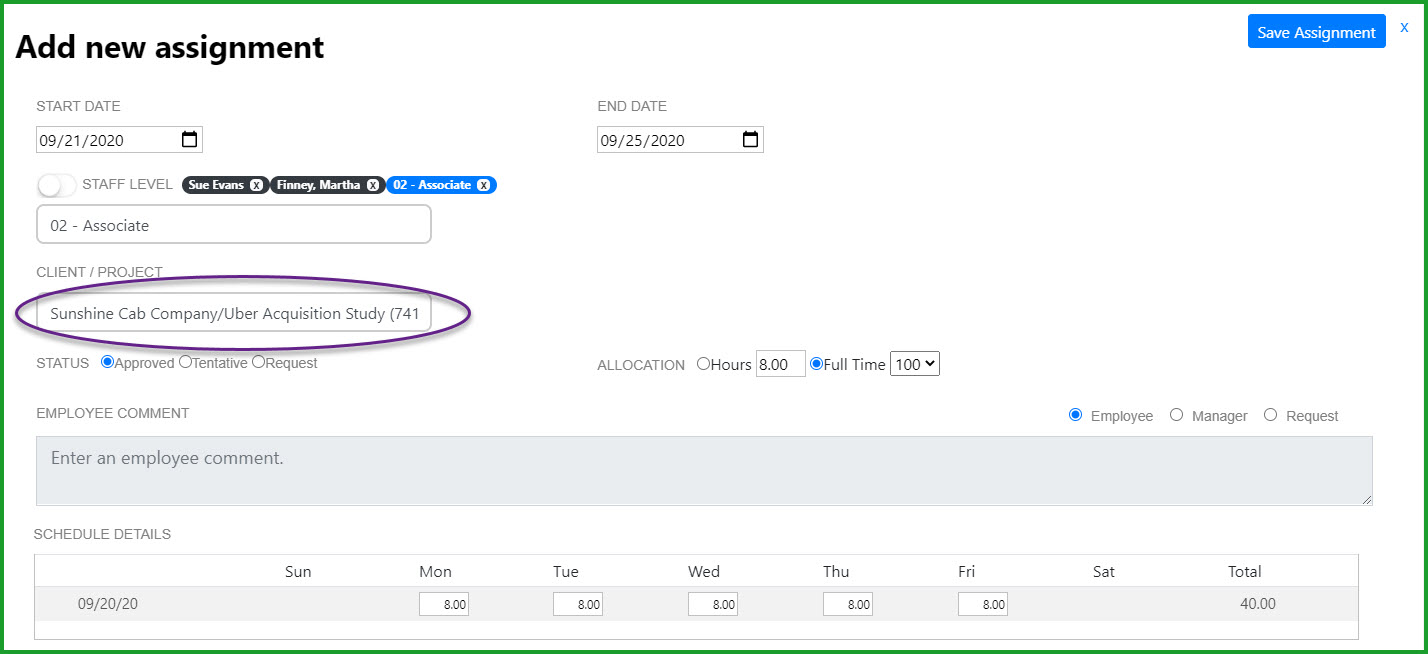Screen dimensions: 1428x654
Task: Click the employee comment text area
Action: 704,470
